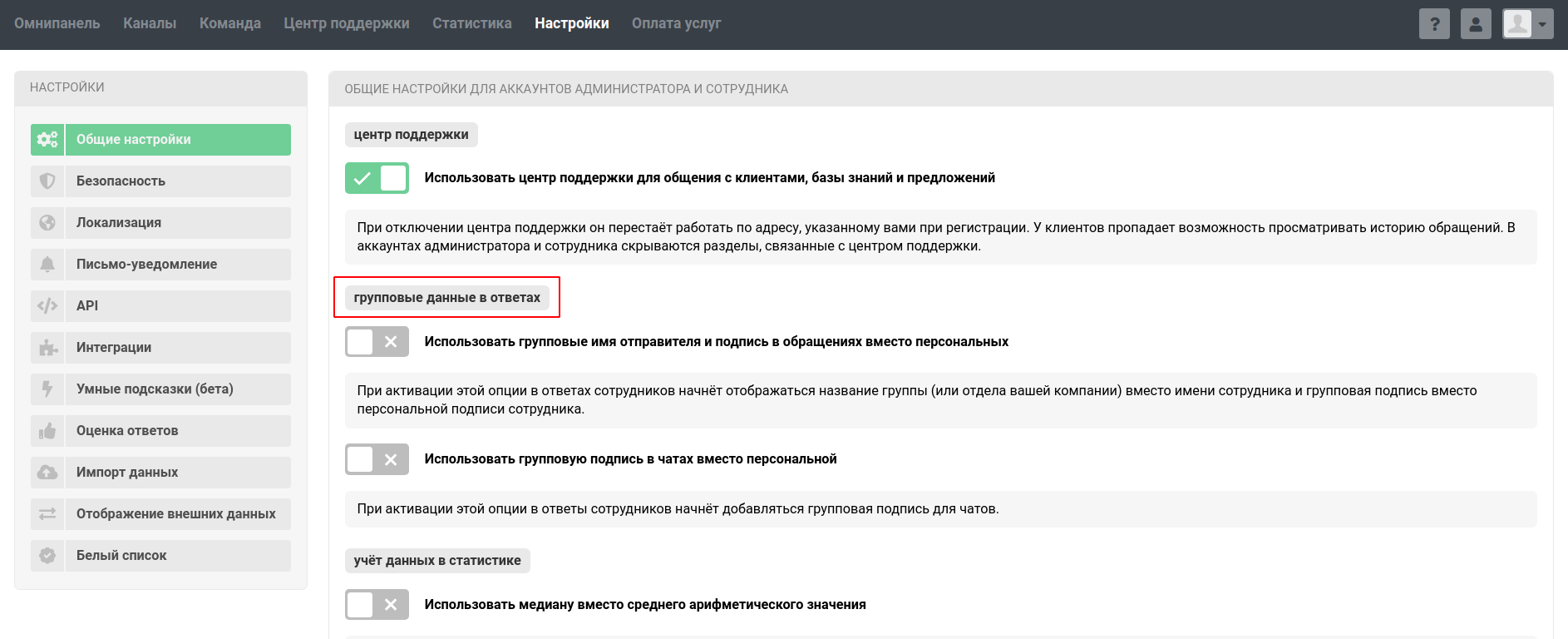Click the групповые данные в ответах label
1568x639 pixels.
pyautogui.click(x=447, y=298)
